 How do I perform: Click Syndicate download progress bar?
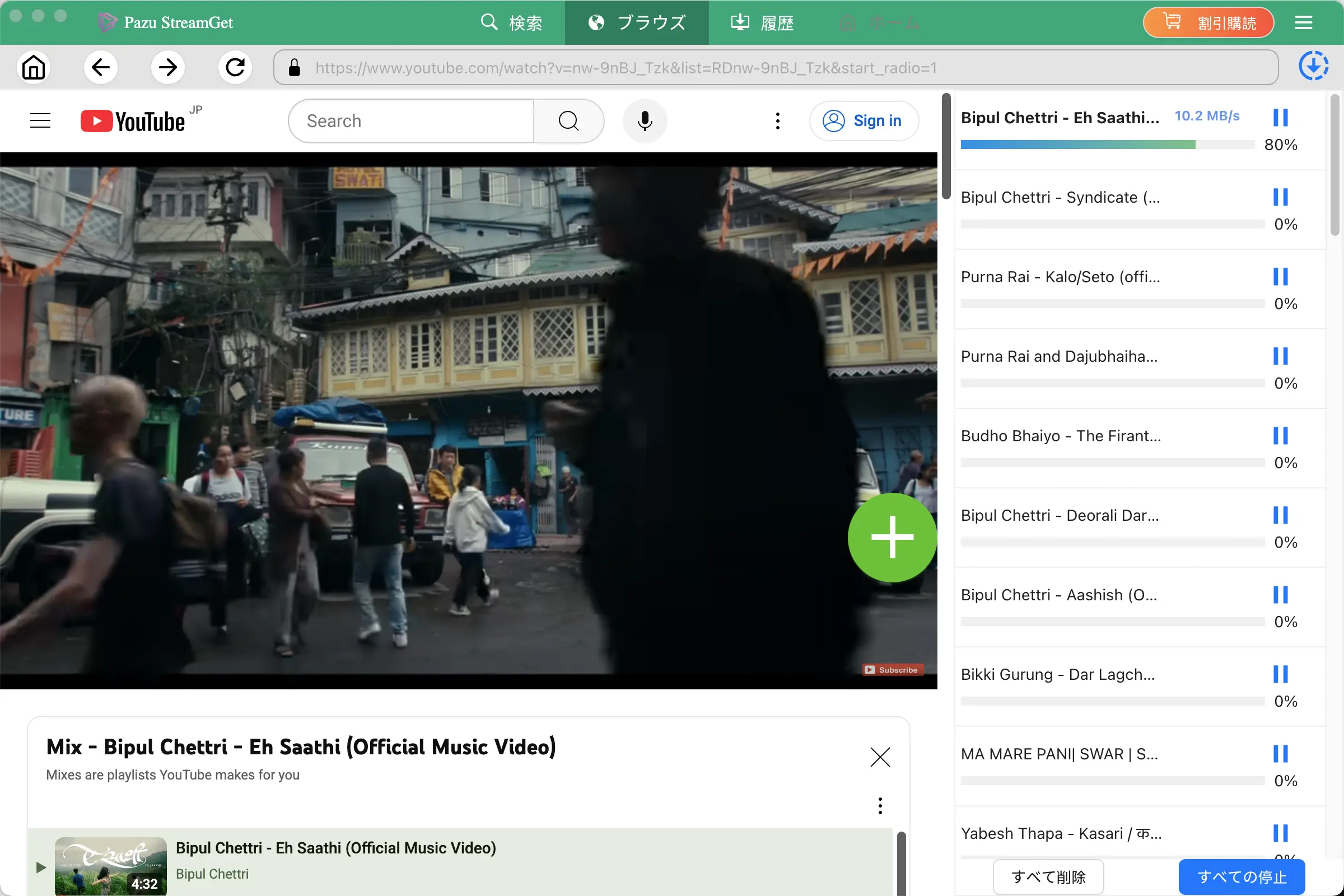1113,224
